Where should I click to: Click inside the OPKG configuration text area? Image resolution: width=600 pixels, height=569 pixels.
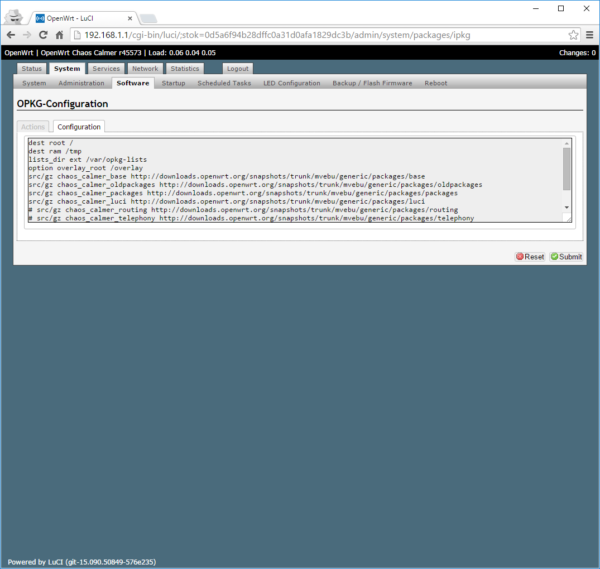(290, 180)
